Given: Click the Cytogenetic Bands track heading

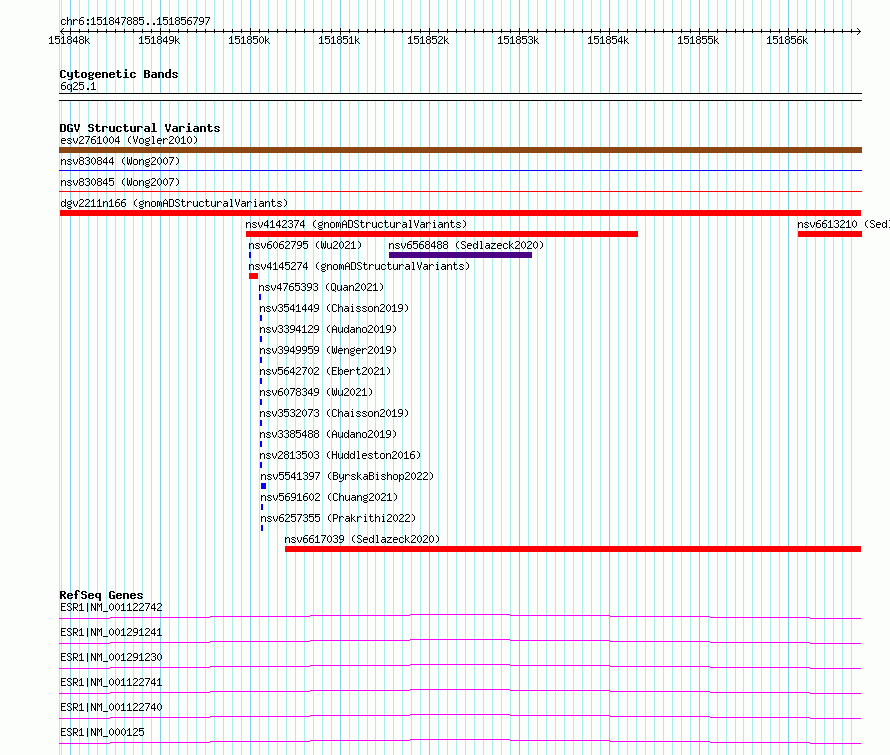Looking at the screenshot, I should pos(119,74).
